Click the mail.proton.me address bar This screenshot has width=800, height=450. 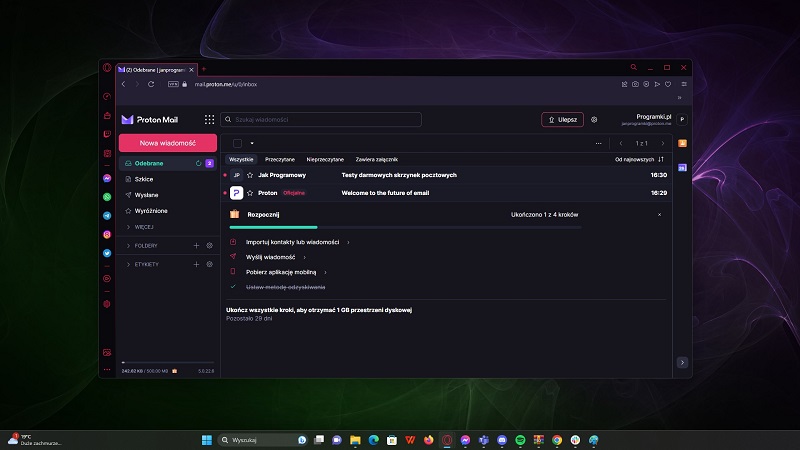226,84
